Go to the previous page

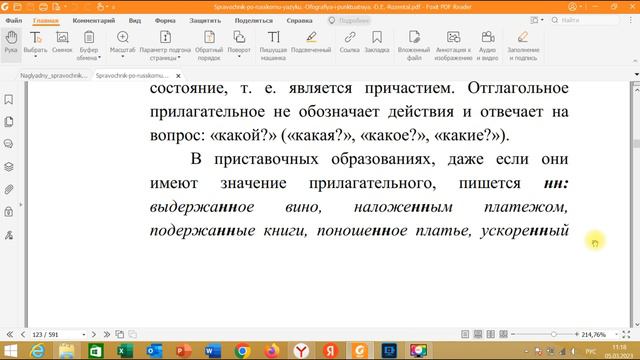click(x=23, y=334)
